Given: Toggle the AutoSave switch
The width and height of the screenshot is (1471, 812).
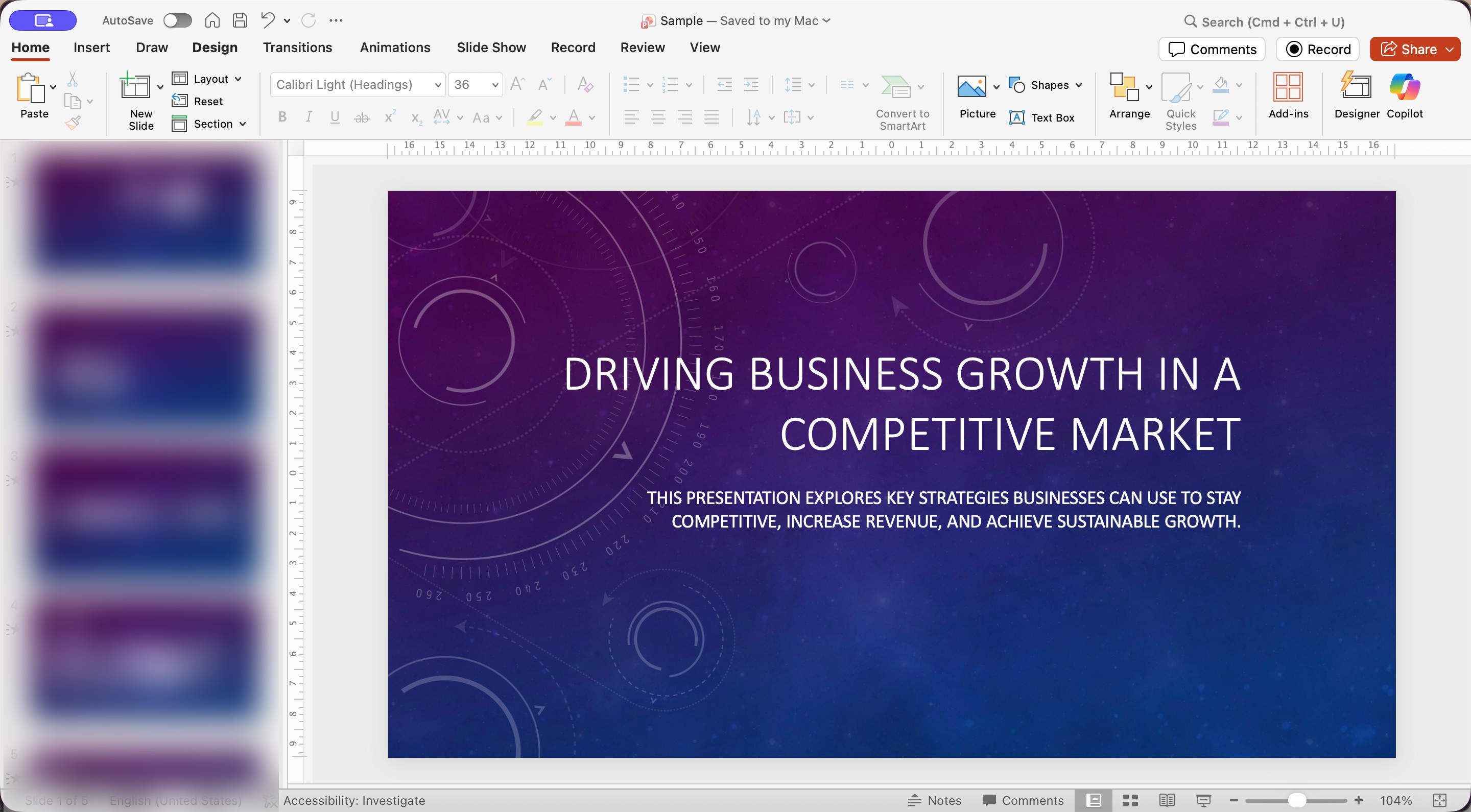Looking at the screenshot, I should tap(177, 20).
